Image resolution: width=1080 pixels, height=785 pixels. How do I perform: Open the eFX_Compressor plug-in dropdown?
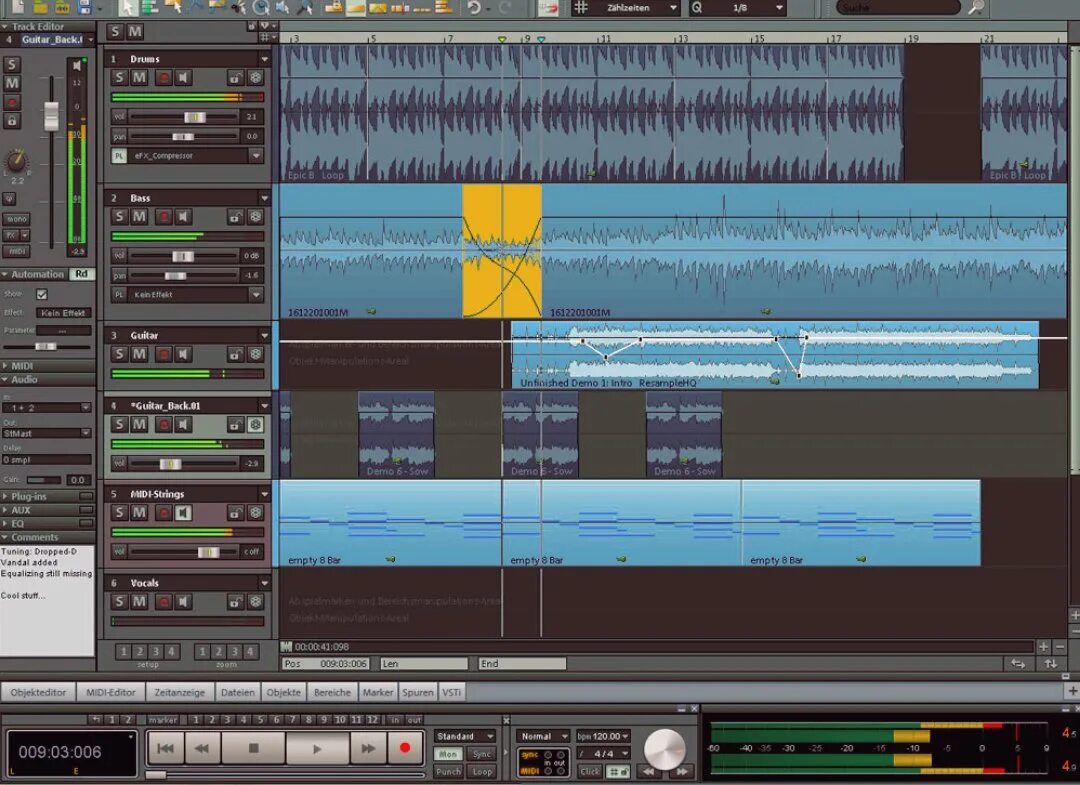click(256, 156)
